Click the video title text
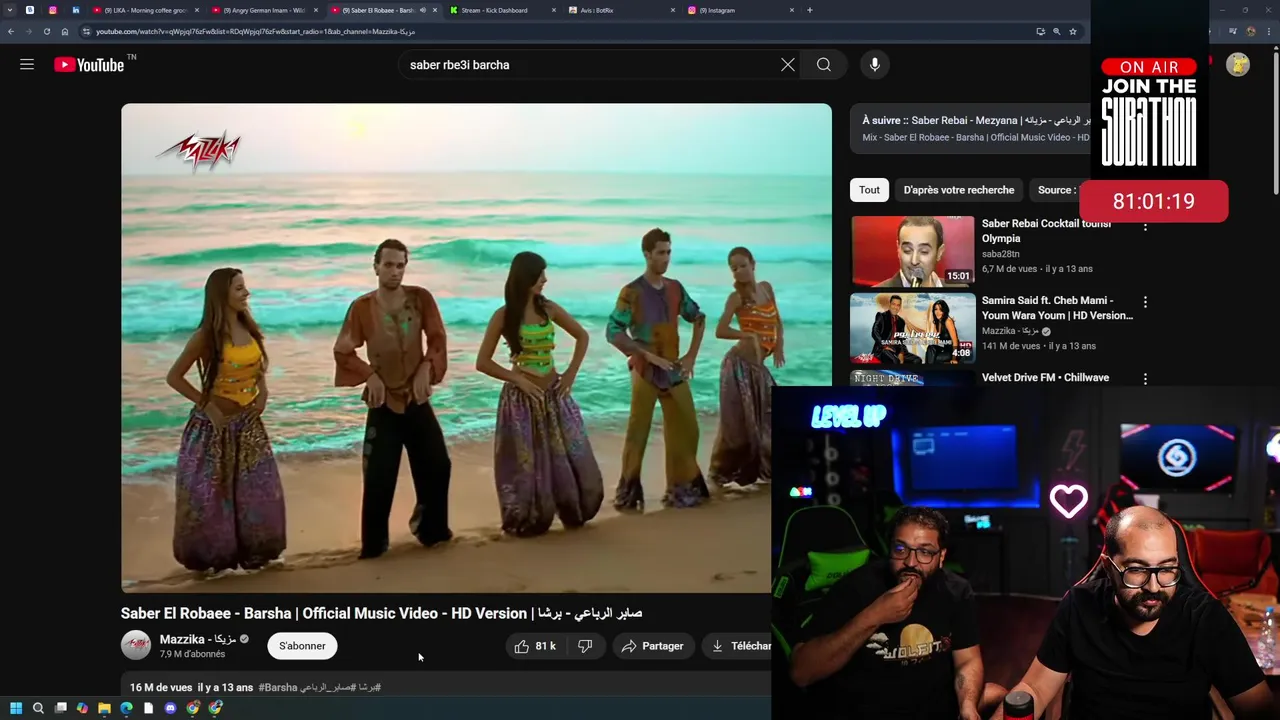 pos(381,613)
